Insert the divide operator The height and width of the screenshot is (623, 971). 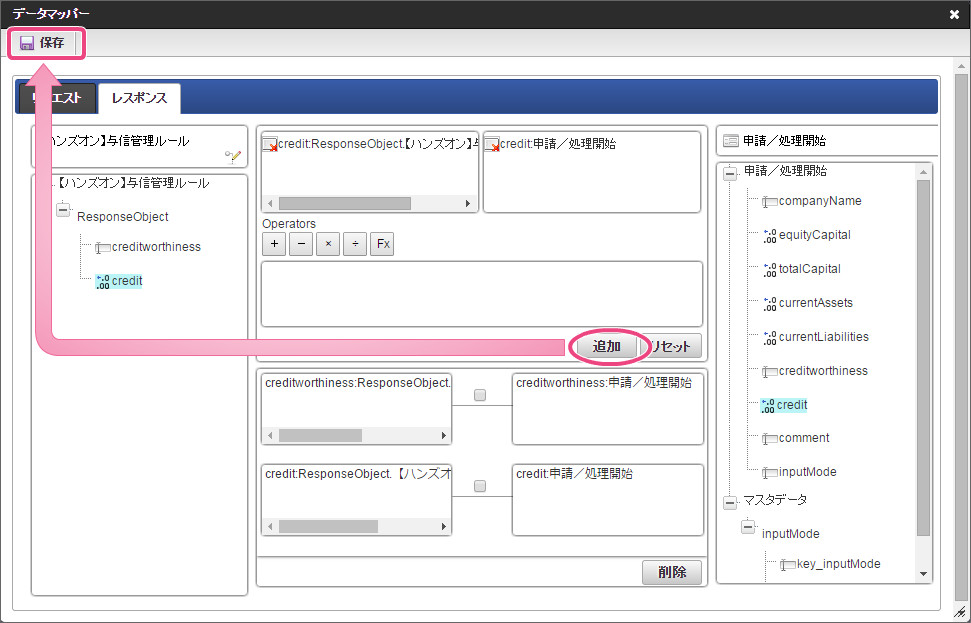pos(355,244)
